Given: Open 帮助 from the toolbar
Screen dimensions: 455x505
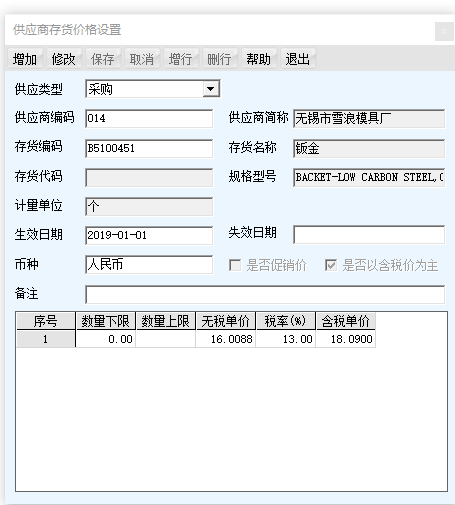Looking at the screenshot, I should pyautogui.click(x=258, y=59).
